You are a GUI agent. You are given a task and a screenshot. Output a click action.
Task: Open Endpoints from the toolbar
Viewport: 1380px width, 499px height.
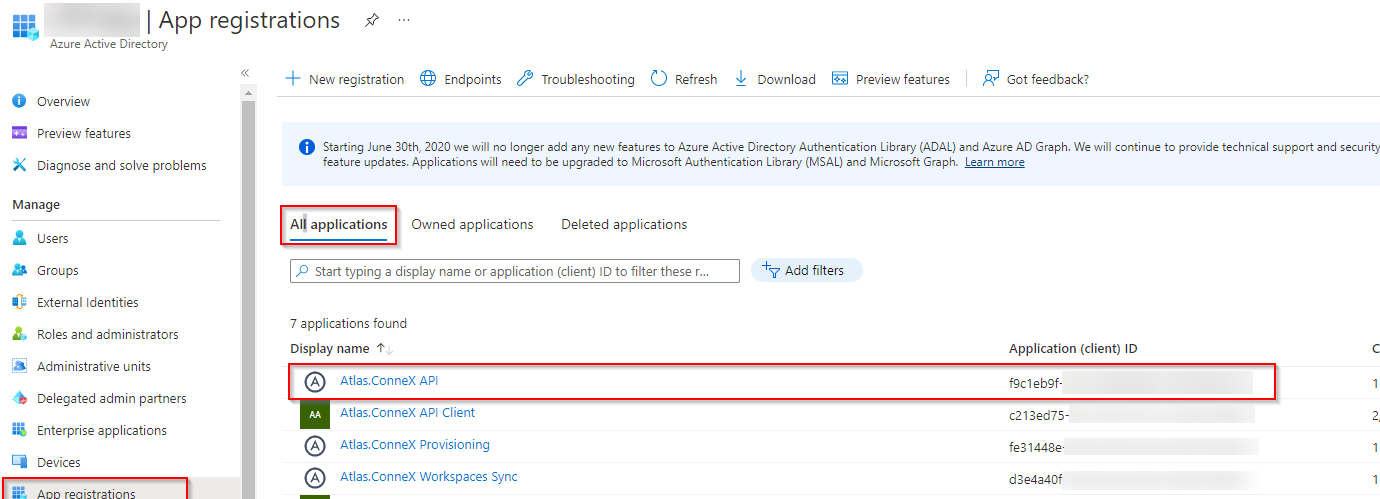(x=461, y=79)
